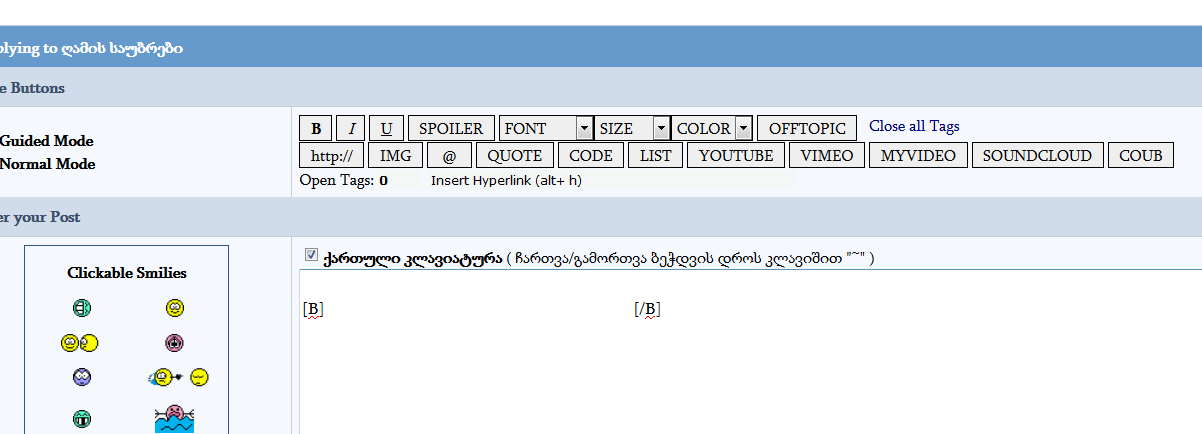
Task: Open the COLOR dropdown
Action: pos(712,128)
